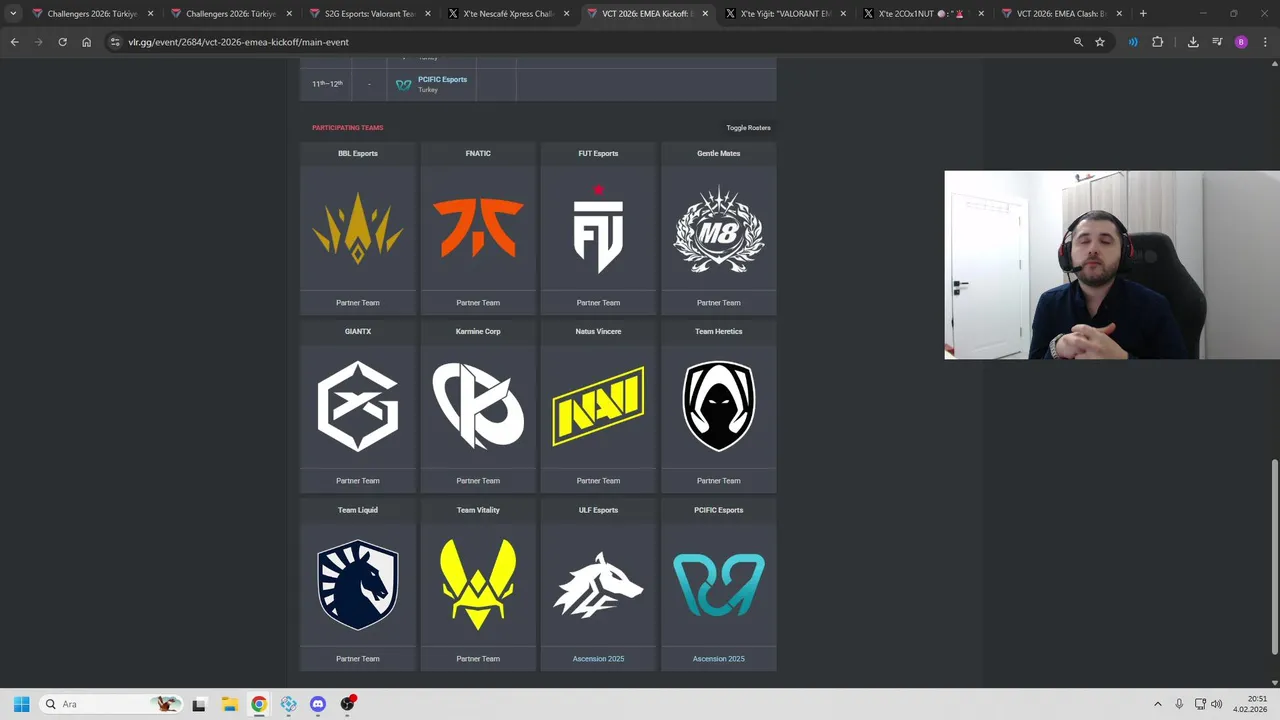
Task: Open the Team Vitality bee logo
Action: point(478,584)
